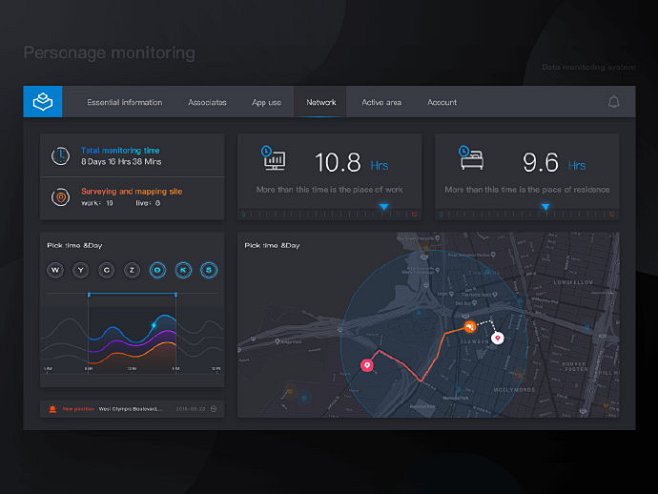Click the Surveying and mapping site label
The width and height of the screenshot is (658, 494).
pos(131,191)
